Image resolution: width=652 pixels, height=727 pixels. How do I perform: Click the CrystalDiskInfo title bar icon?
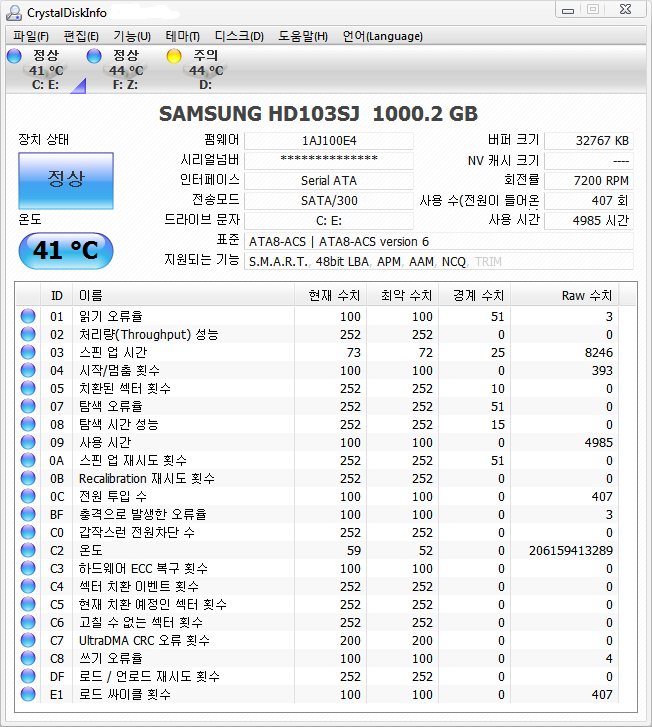14,13
